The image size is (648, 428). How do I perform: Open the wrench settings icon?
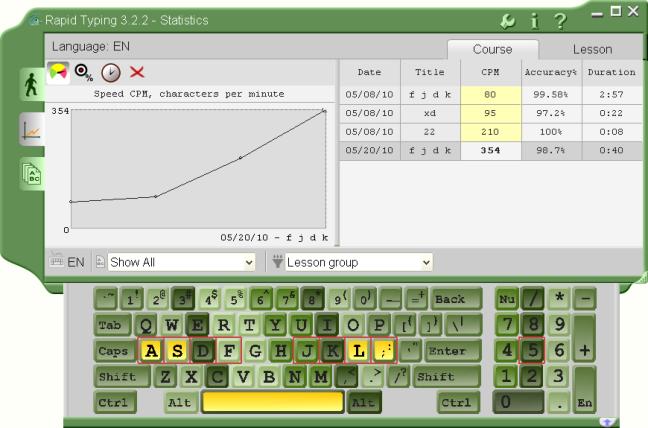[x=507, y=21]
